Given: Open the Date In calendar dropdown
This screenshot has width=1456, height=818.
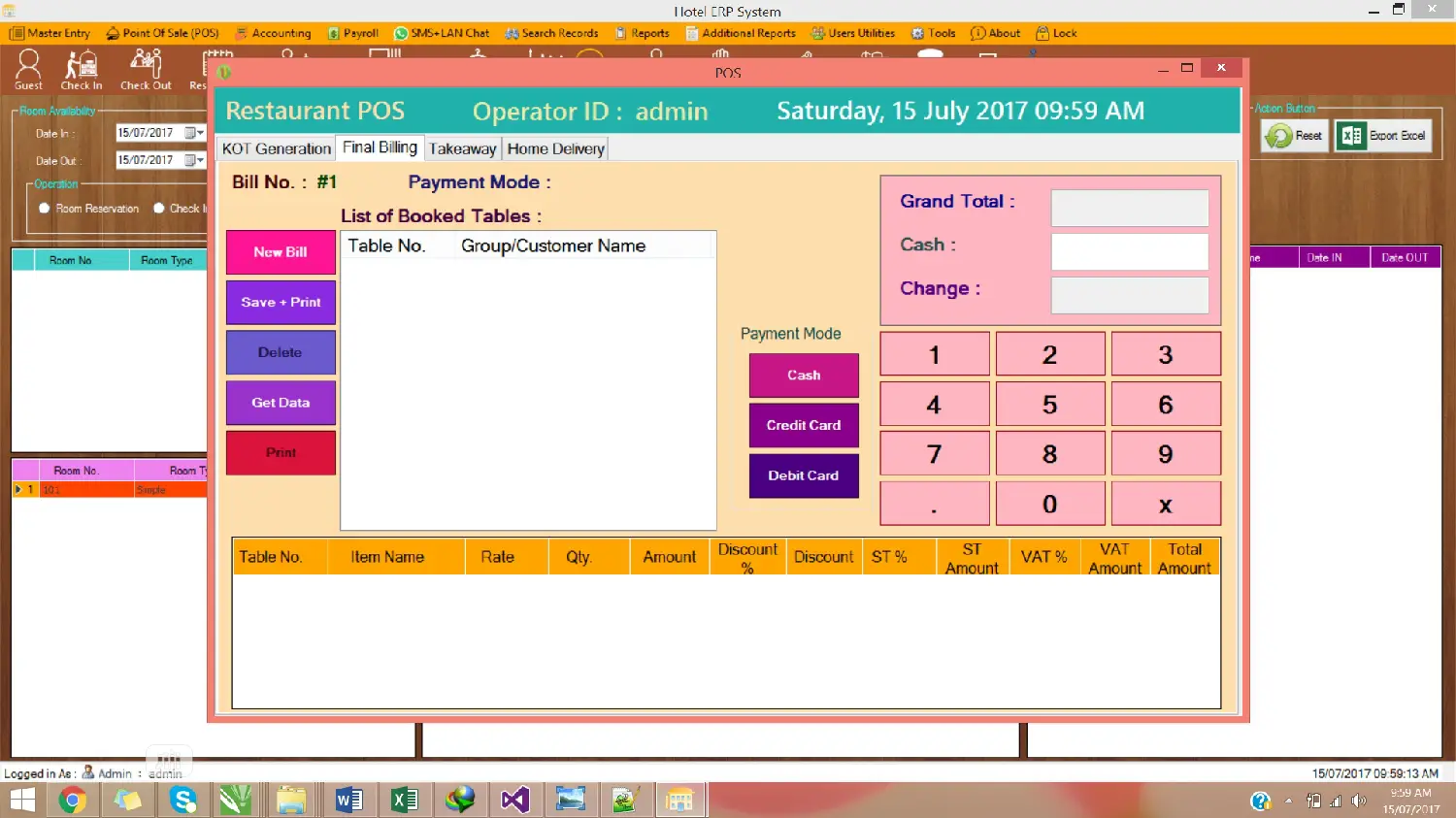Looking at the screenshot, I should click(195, 133).
